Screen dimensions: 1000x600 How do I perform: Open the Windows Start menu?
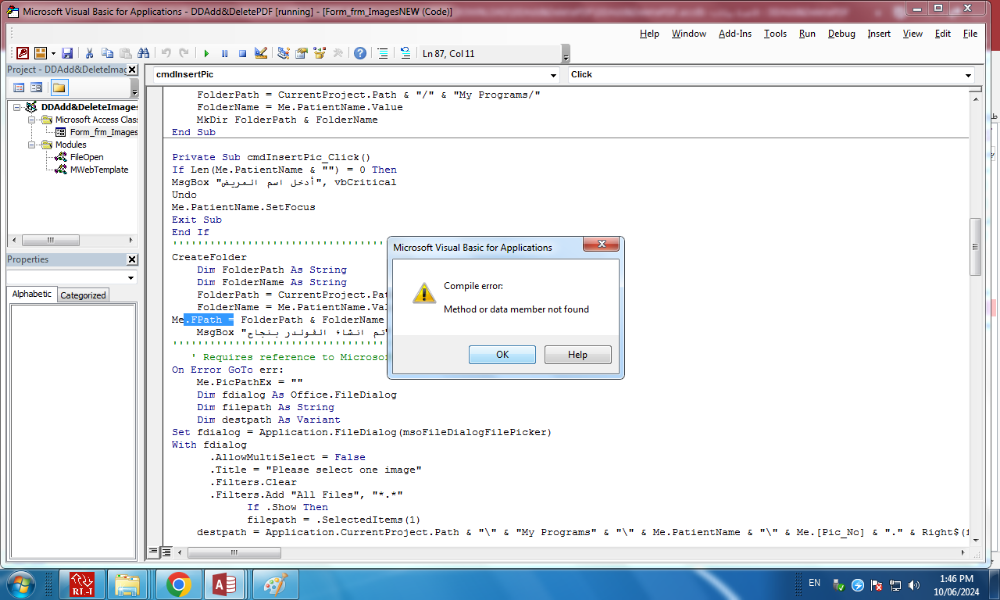pos(21,584)
